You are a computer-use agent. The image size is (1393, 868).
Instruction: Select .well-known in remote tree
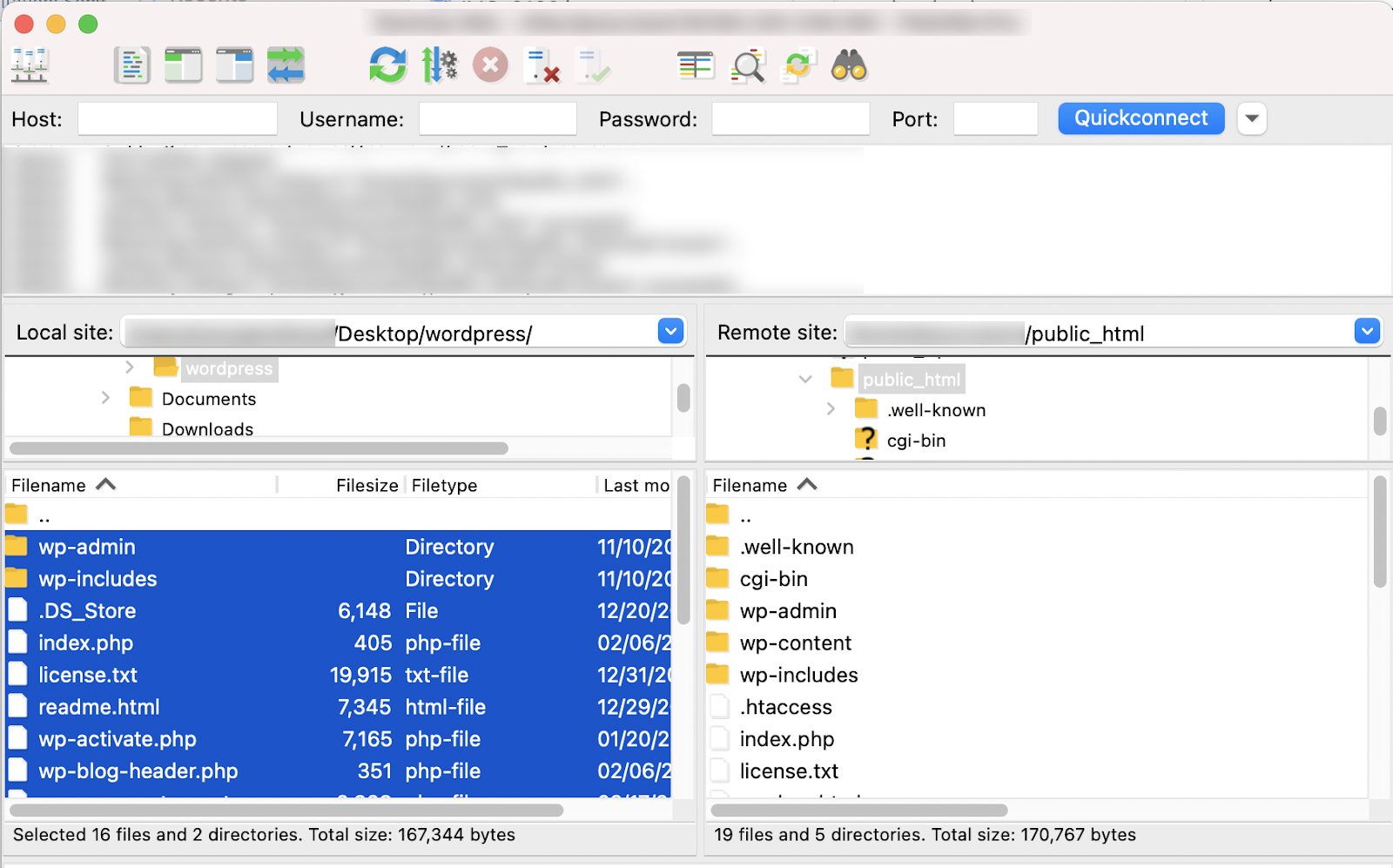936,410
